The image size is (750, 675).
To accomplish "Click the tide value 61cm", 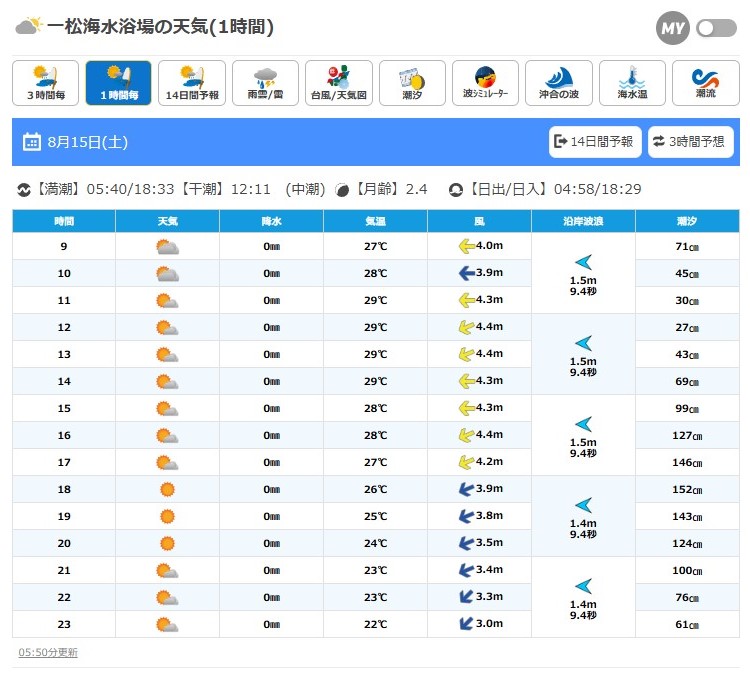I will pos(687,624).
